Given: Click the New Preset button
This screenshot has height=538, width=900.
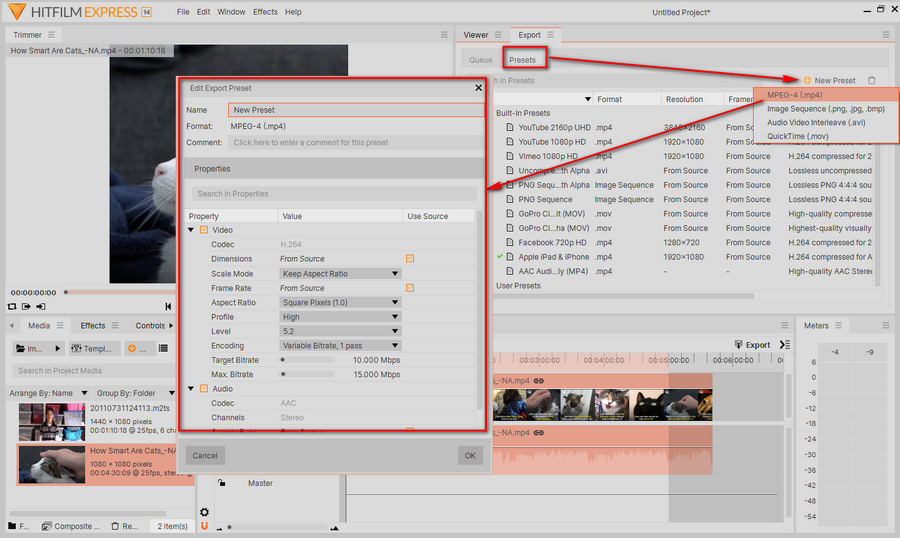Looking at the screenshot, I should pos(829,80).
